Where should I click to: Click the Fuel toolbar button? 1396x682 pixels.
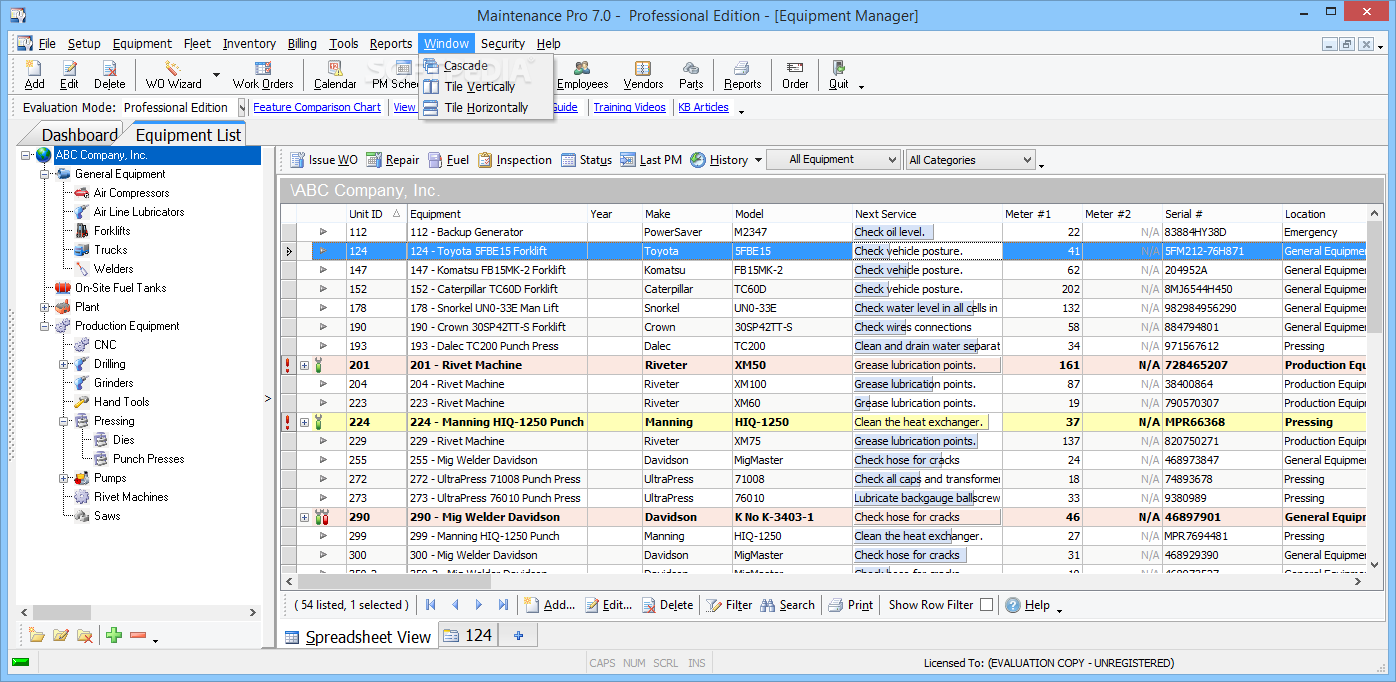coord(449,160)
